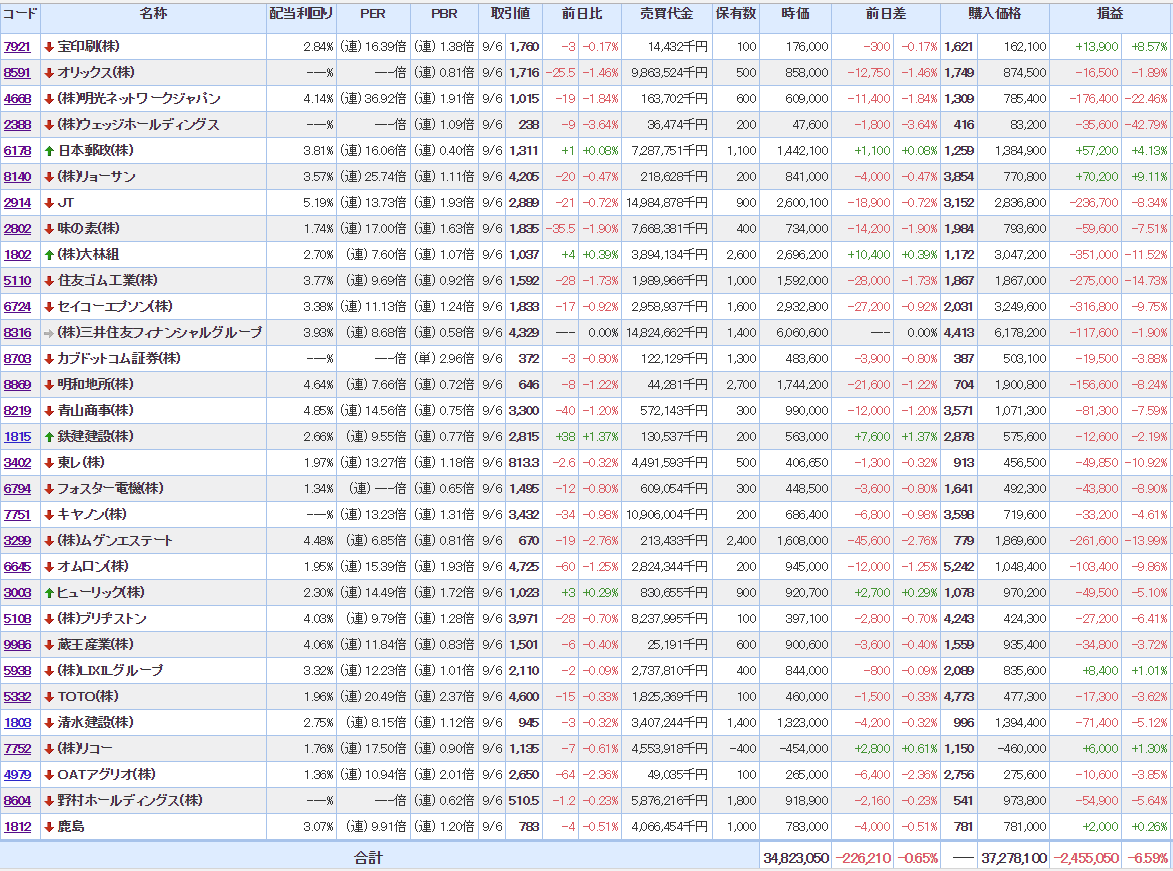Viewport: 1173px width, 871px height.
Task: Click the red down arrow beside 宝印刷(株)
Action: [x=49, y=47]
